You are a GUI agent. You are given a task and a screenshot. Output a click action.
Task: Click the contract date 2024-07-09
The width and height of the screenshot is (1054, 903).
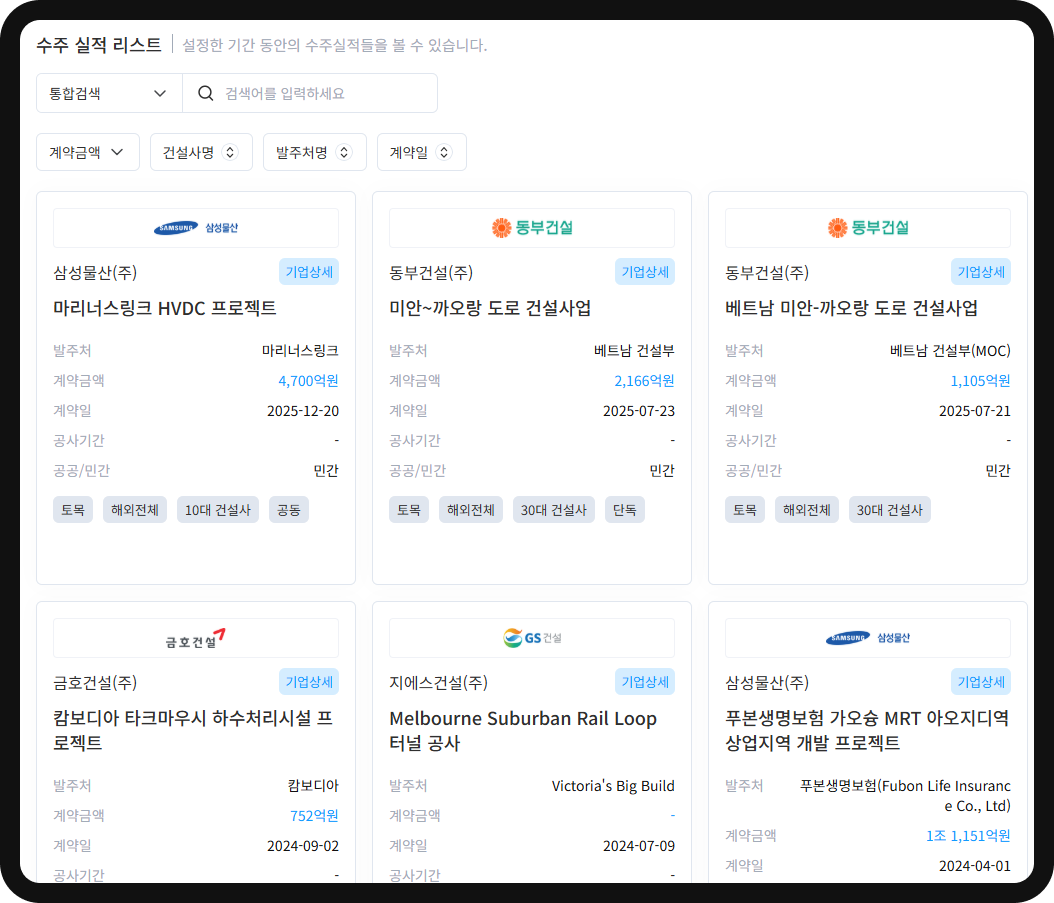[x=639, y=846]
